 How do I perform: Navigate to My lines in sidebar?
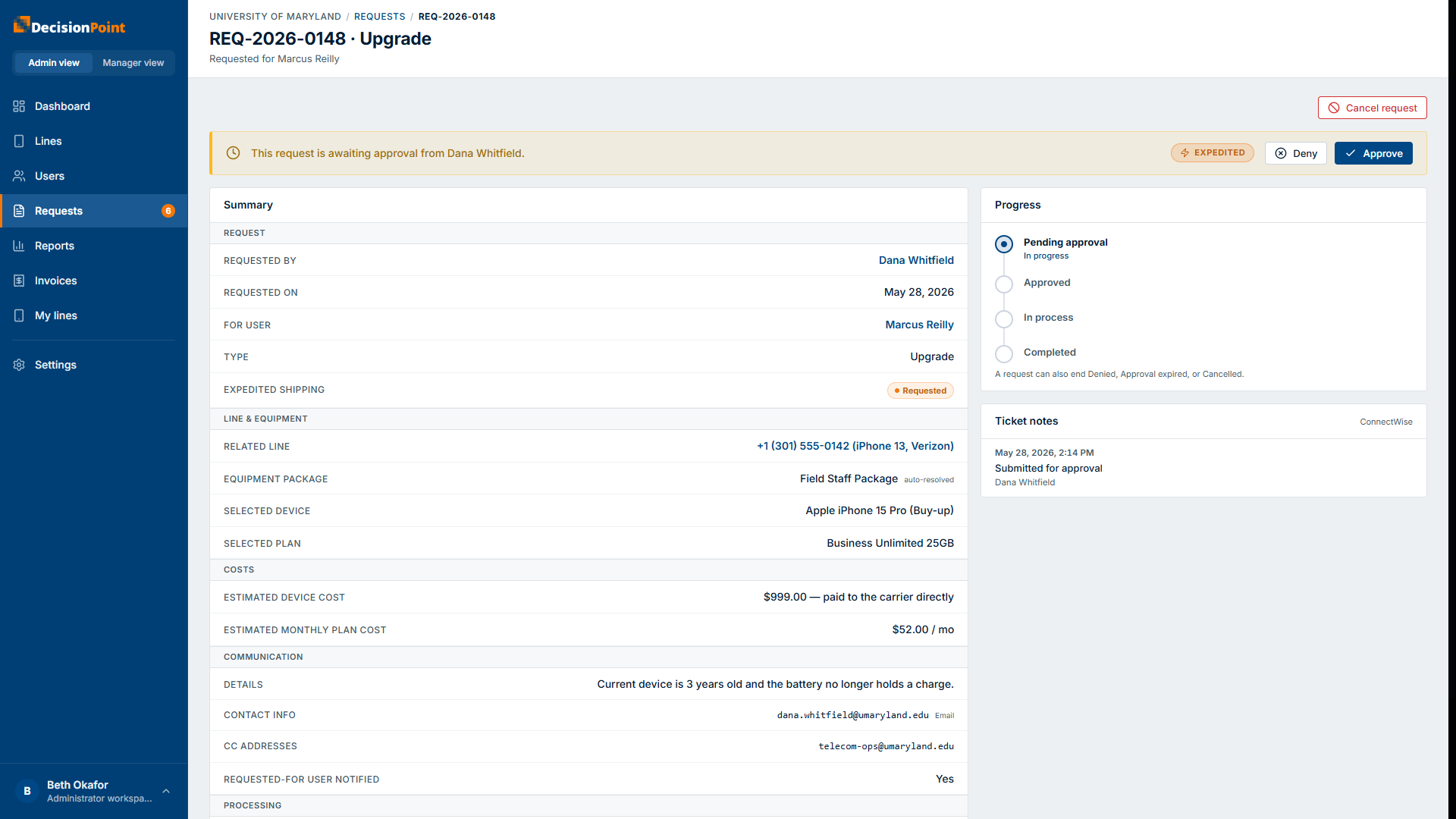pyautogui.click(x=94, y=315)
